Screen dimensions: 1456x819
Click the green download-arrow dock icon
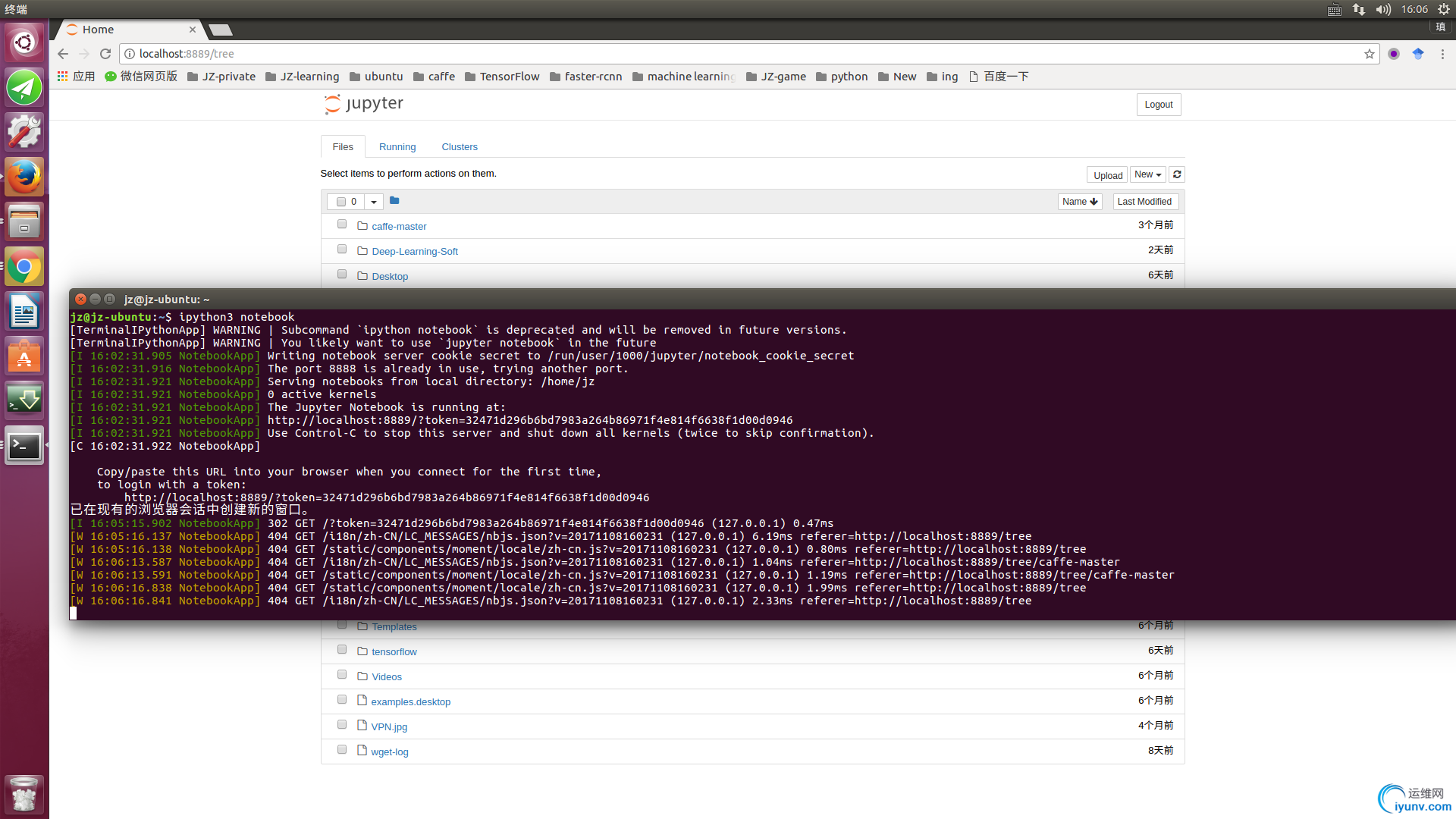(24, 400)
